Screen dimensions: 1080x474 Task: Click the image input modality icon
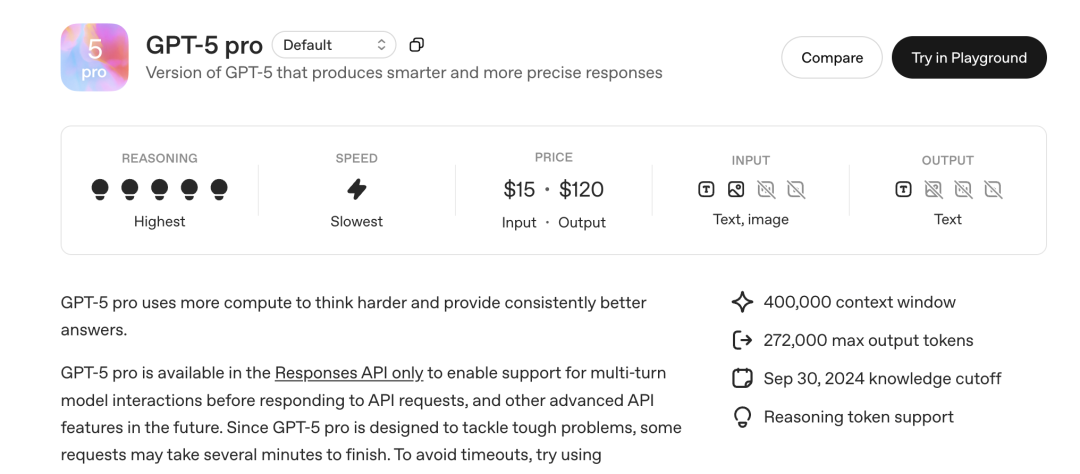pos(736,189)
